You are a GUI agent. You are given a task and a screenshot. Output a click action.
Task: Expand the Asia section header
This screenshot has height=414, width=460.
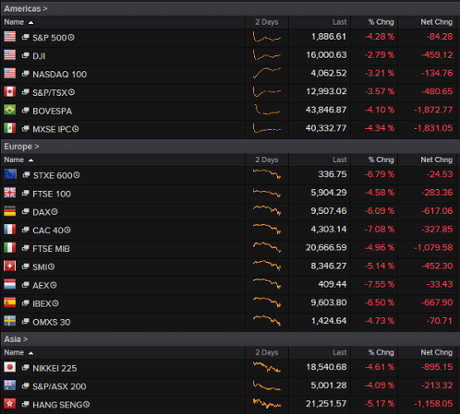(16, 339)
